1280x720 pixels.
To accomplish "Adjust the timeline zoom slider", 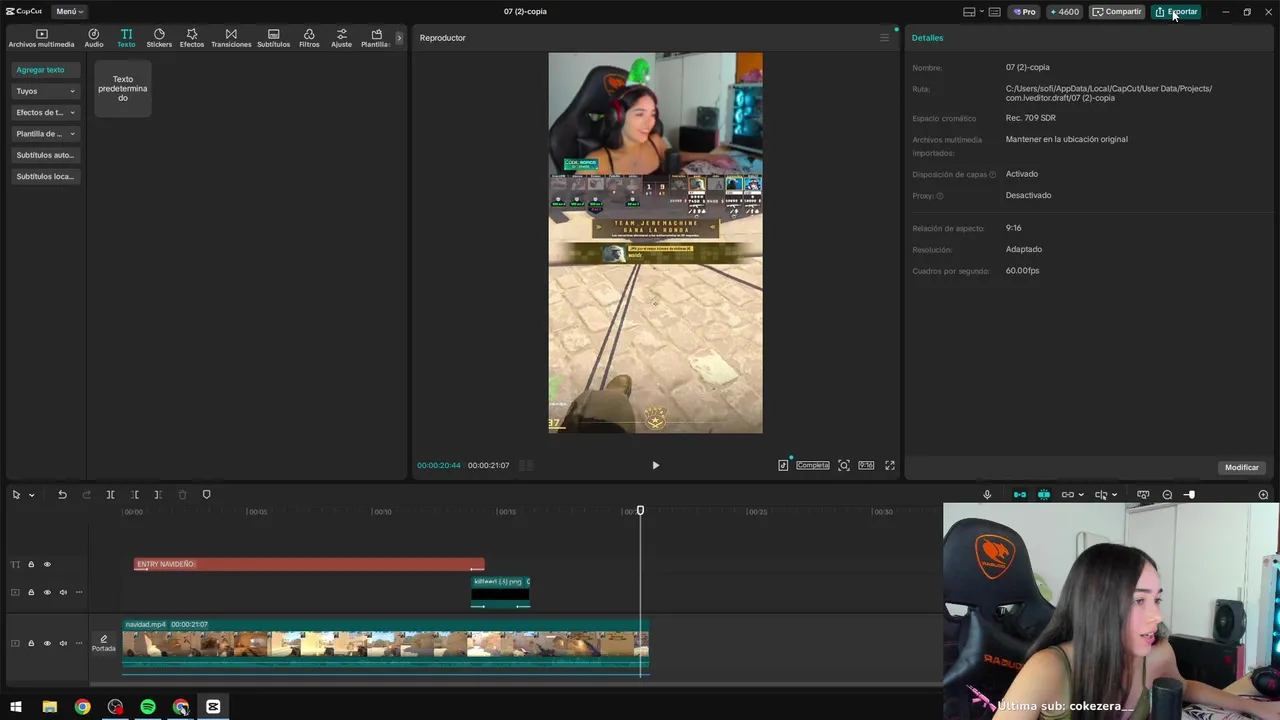I will pyautogui.click(x=1190, y=495).
